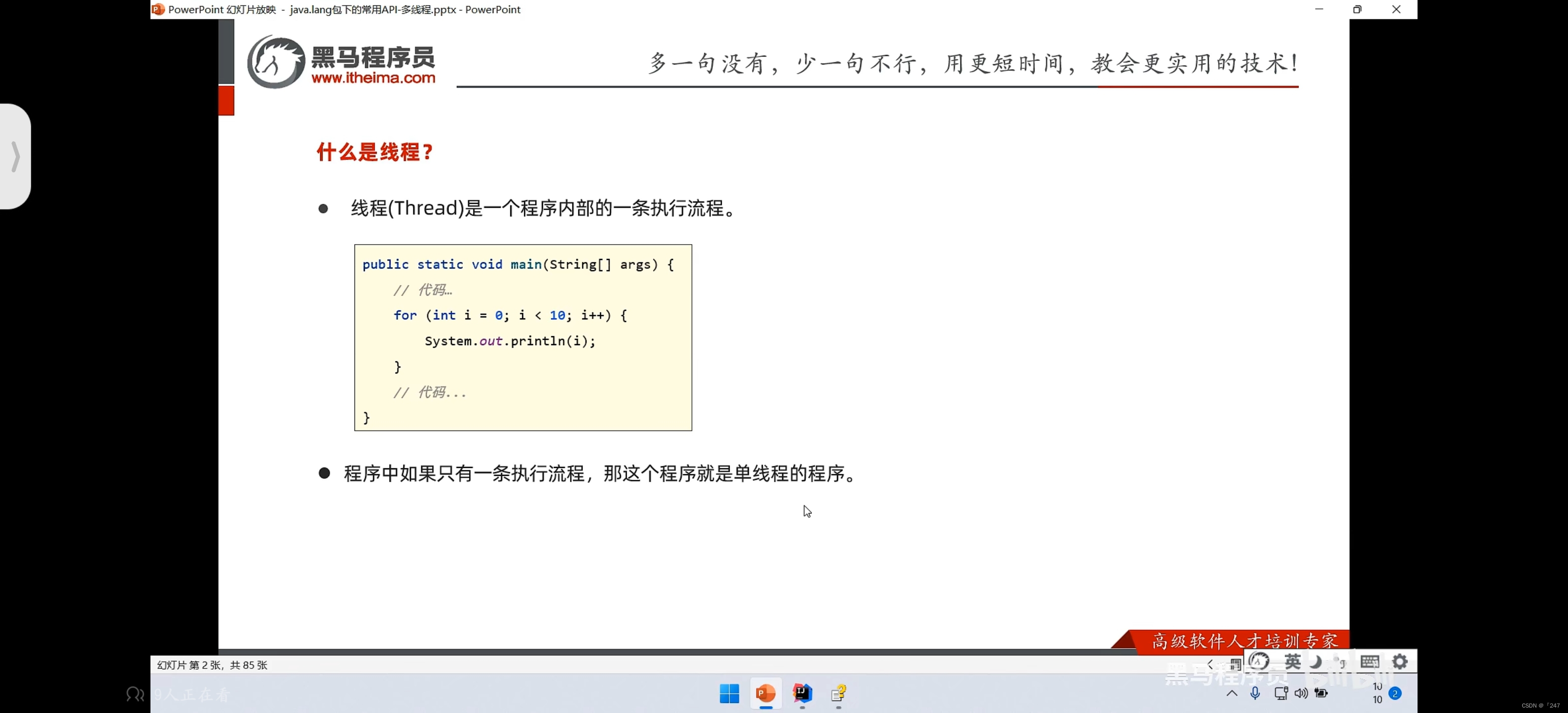Toggle the IME punctuation mode icon
The width and height of the screenshot is (1568, 713).
(1339, 661)
